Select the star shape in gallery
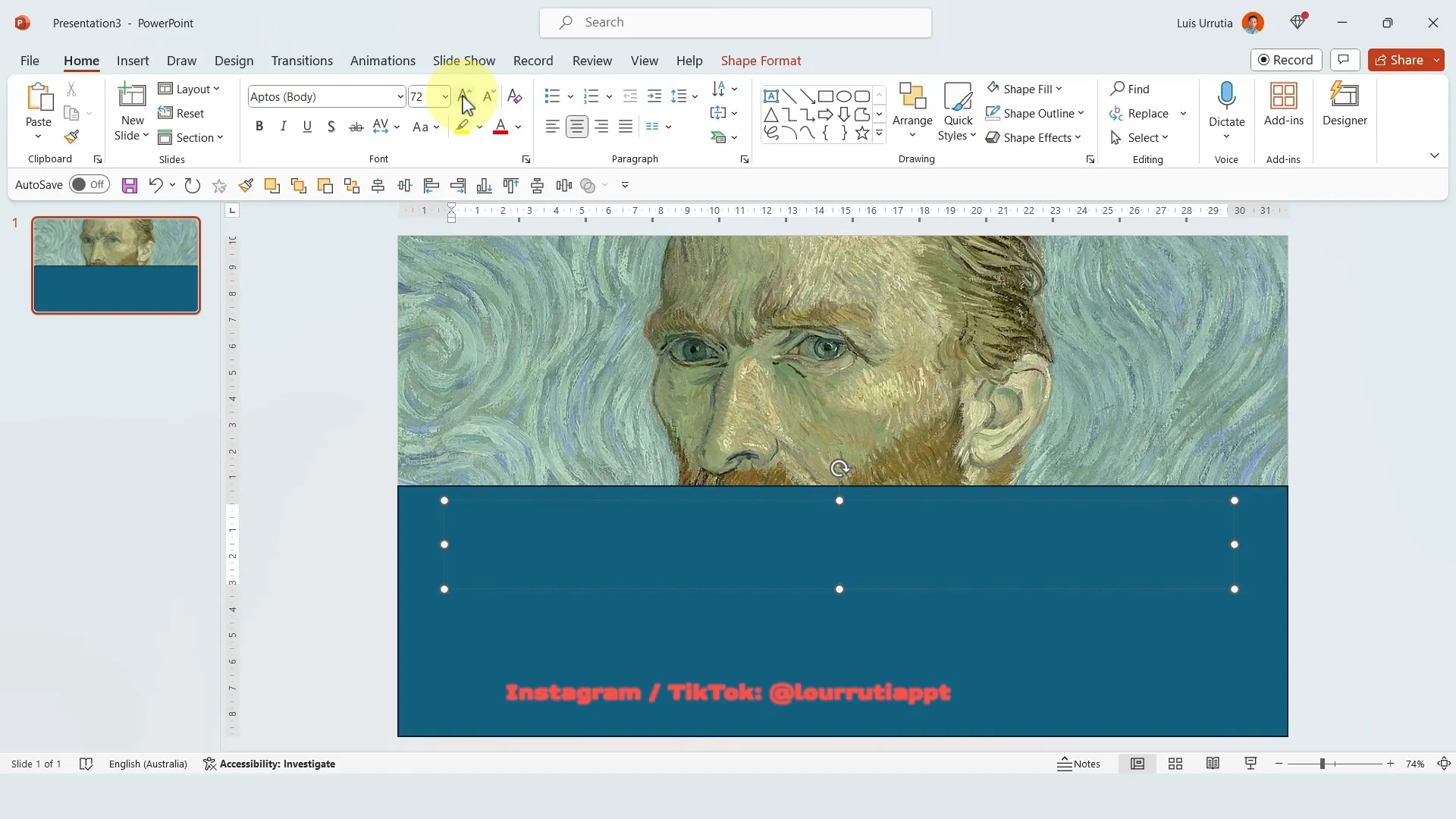 [x=861, y=133]
